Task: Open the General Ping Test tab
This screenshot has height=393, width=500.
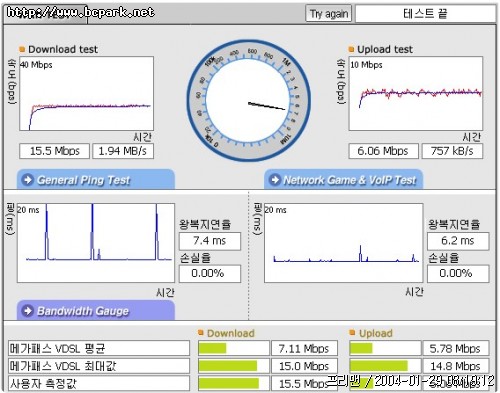Action: (96, 179)
